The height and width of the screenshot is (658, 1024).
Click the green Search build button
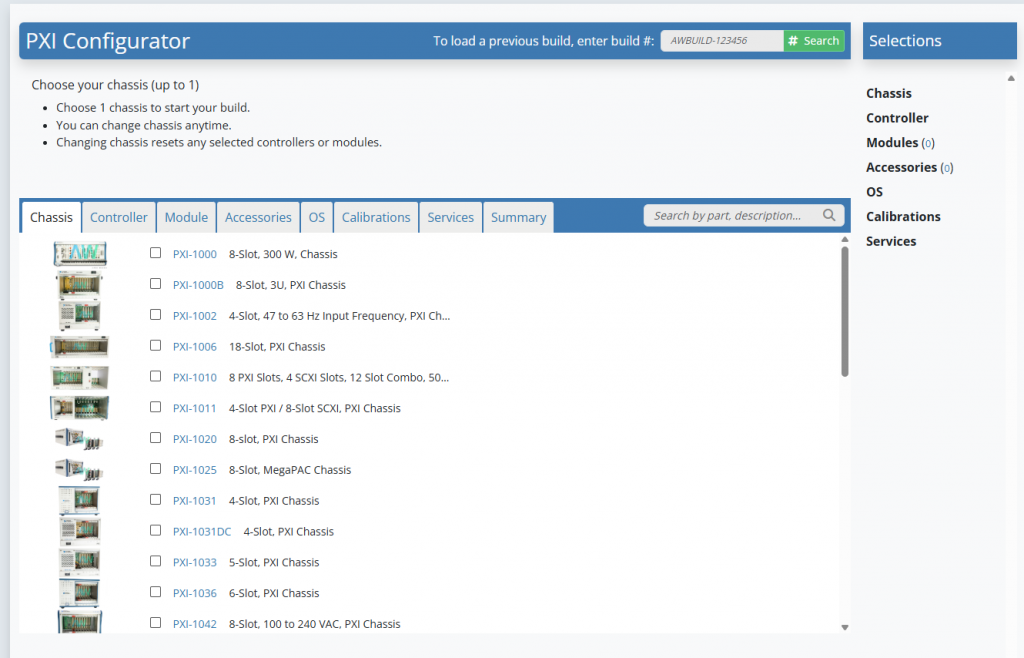(814, 40)
